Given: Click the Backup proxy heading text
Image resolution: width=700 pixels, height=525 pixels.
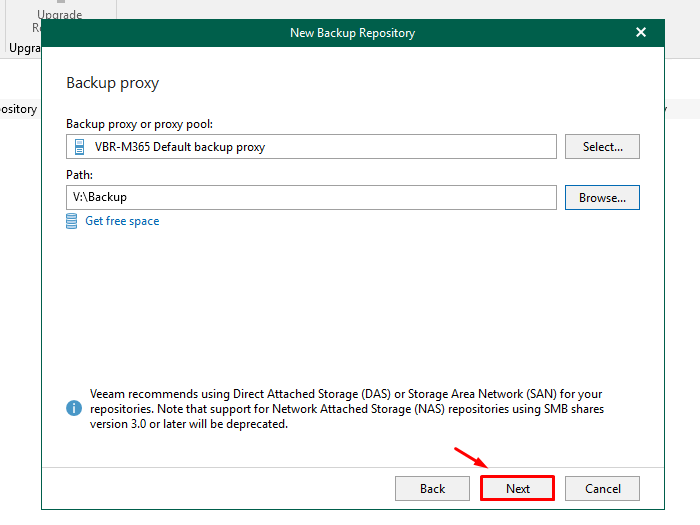Looking at the screenshot, I should pyautogui.click(x=112, y=83).
